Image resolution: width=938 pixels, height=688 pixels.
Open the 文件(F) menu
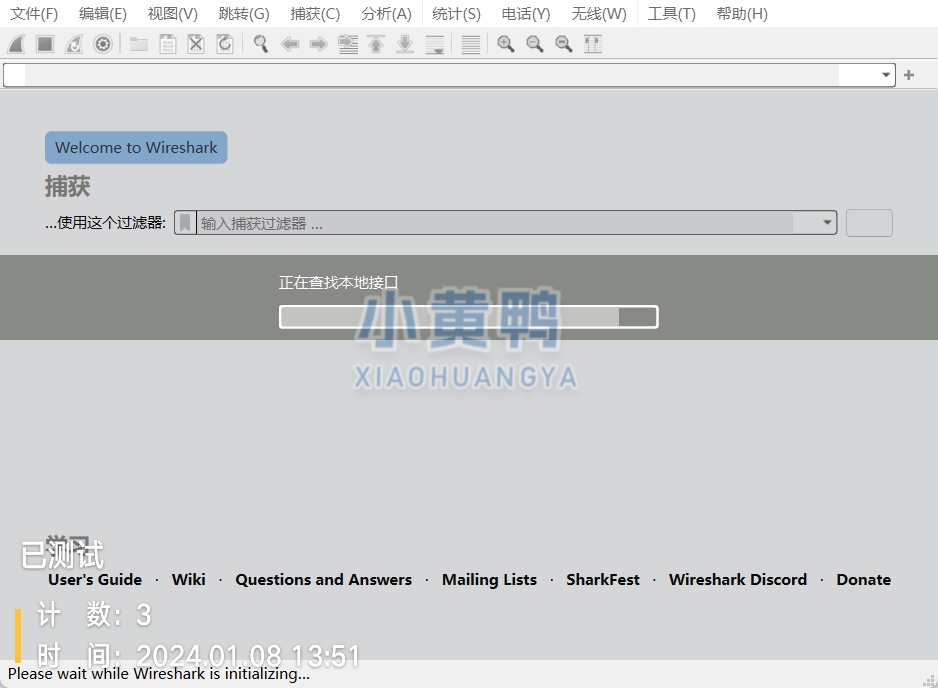[34, 14]
